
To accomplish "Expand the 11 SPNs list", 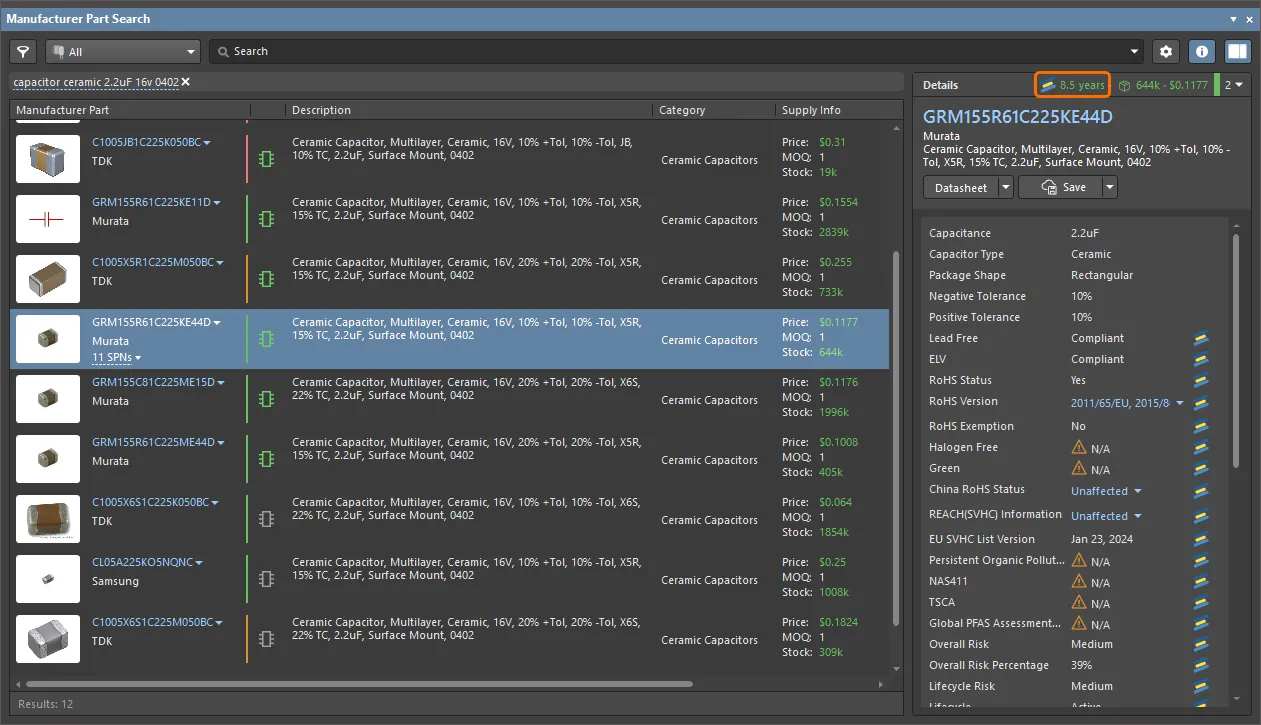I will (x=116, y=357).
